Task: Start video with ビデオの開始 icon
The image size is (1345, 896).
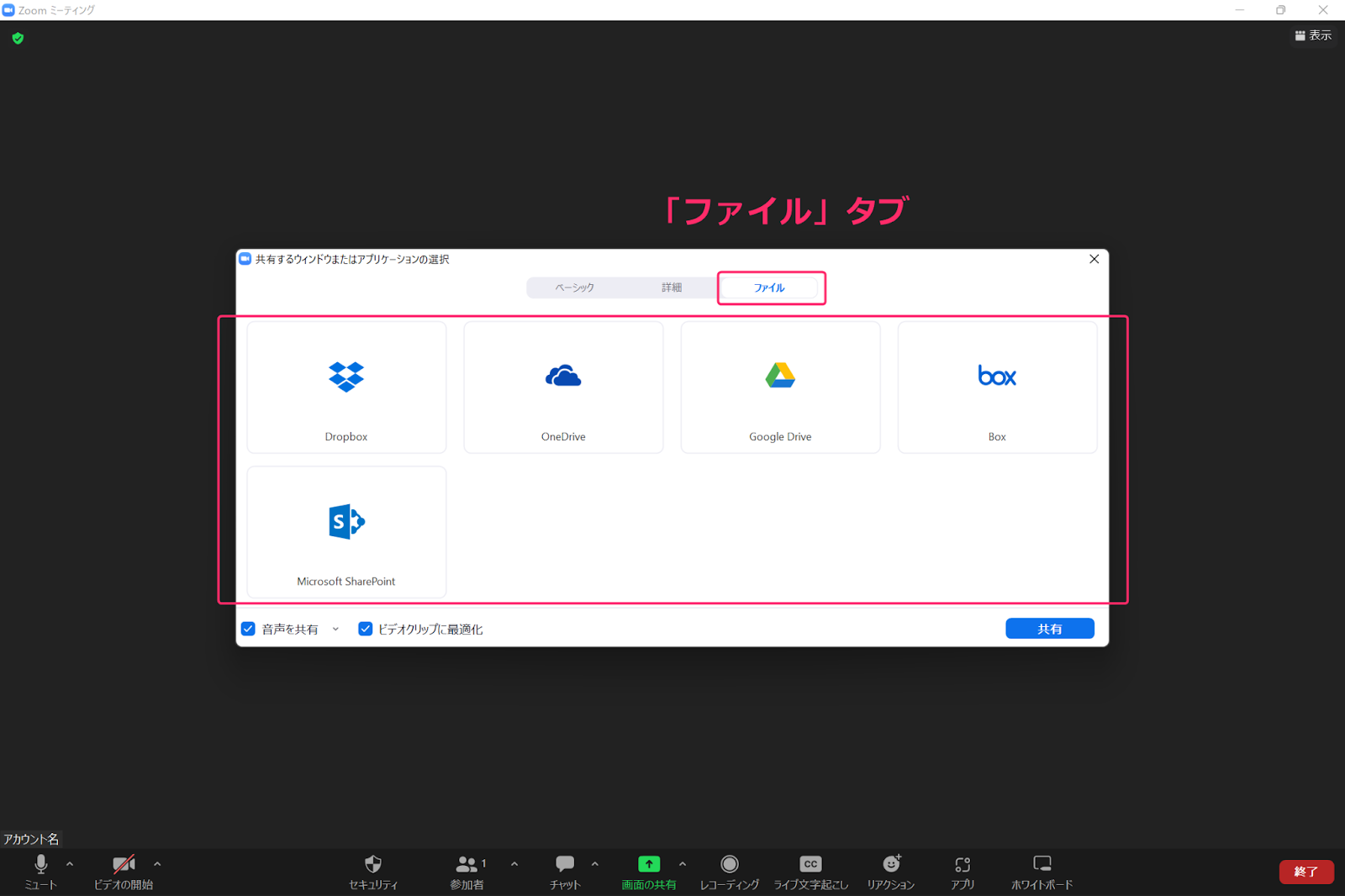Action: (x=124, y=872)
